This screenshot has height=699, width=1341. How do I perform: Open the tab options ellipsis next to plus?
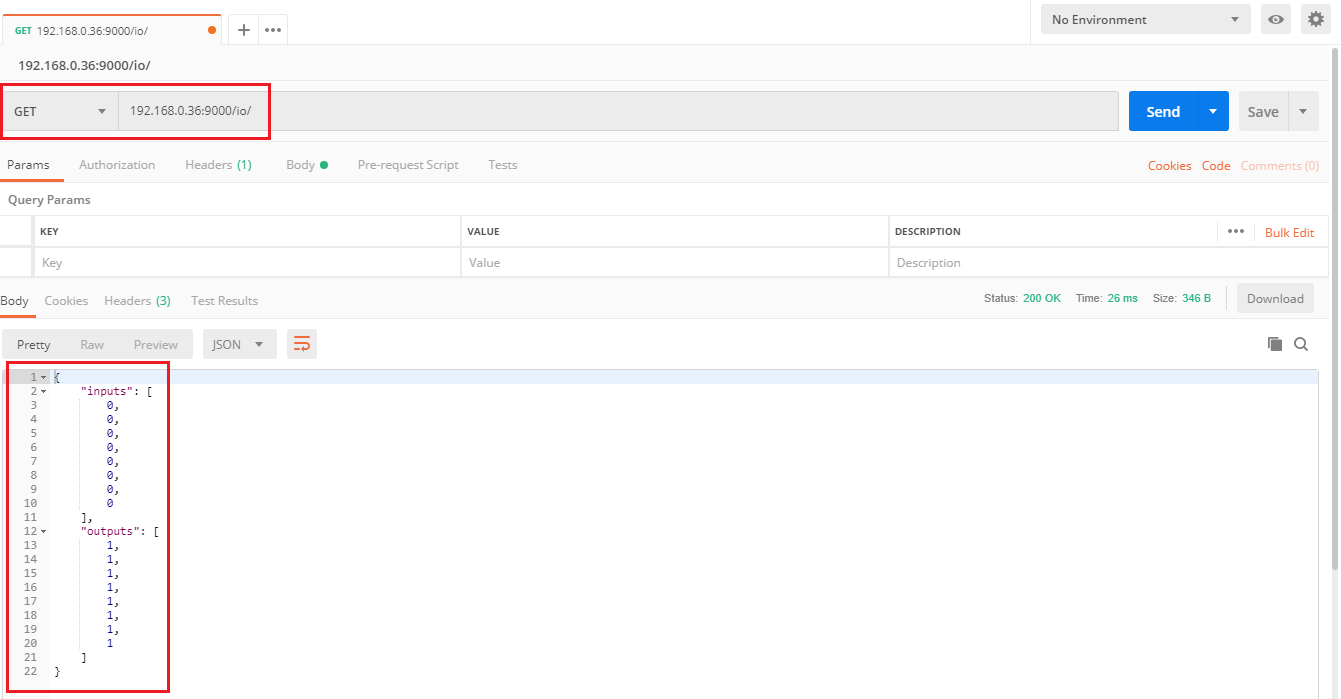tap(272, 29)
